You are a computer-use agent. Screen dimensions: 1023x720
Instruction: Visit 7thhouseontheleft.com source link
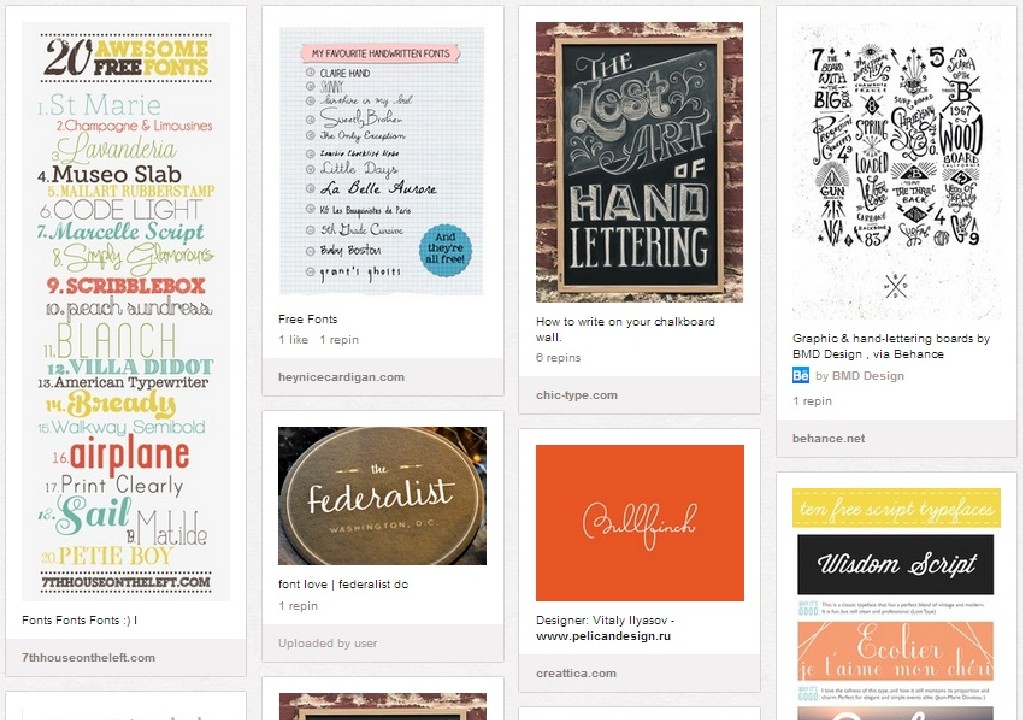click(88, 657)
